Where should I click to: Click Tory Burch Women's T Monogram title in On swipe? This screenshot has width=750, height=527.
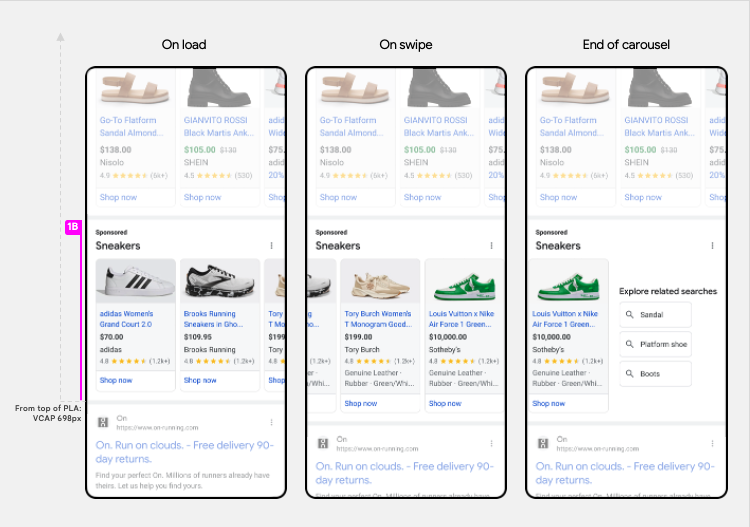tap(378, 319)
